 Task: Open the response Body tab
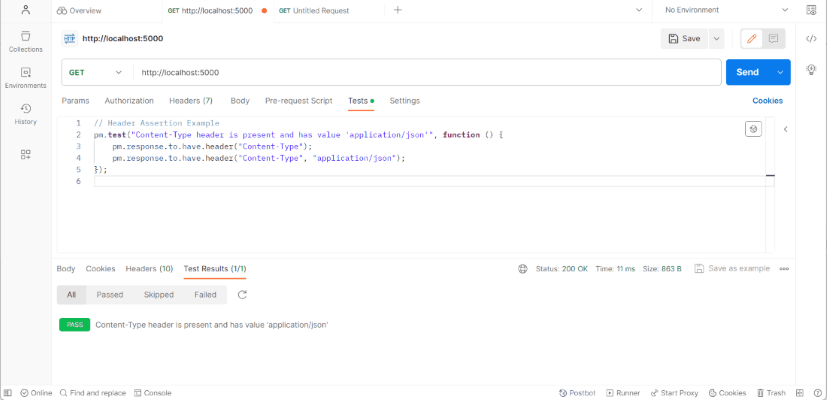66,269
